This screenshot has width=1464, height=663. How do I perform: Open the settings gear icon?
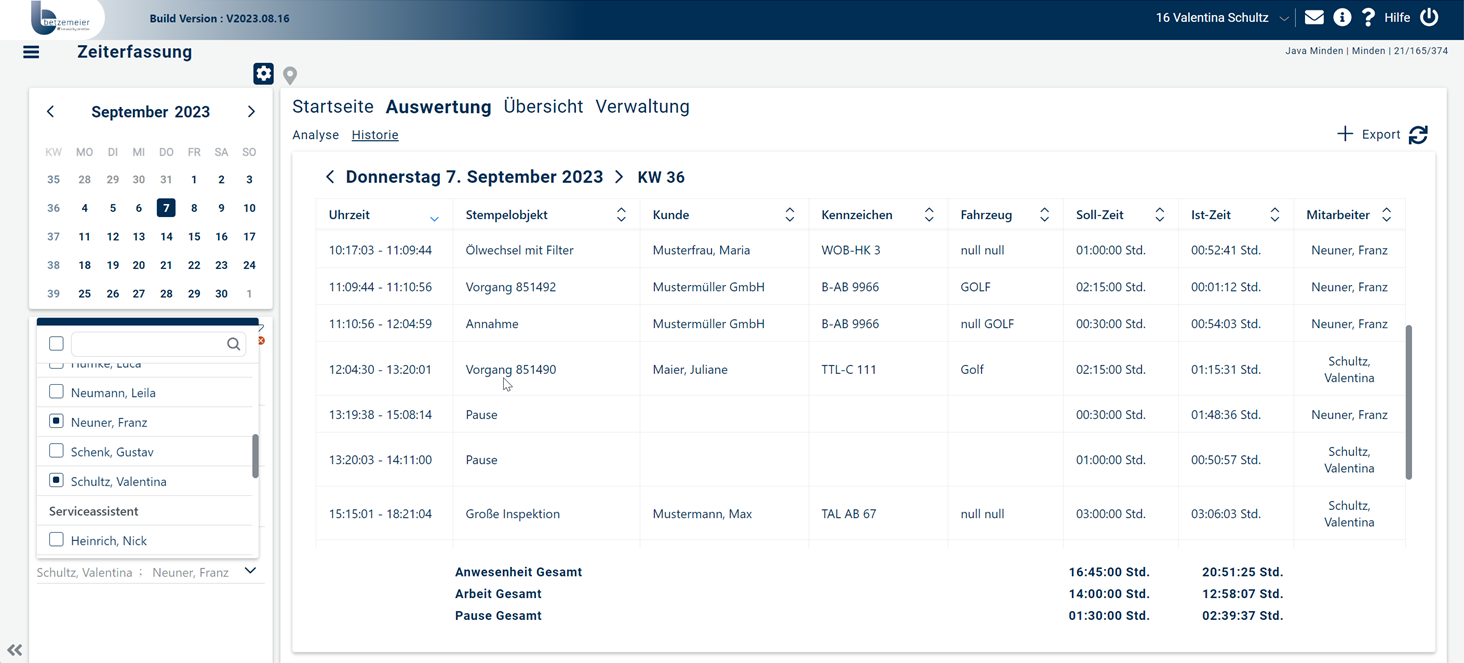[x=263, y=73]
